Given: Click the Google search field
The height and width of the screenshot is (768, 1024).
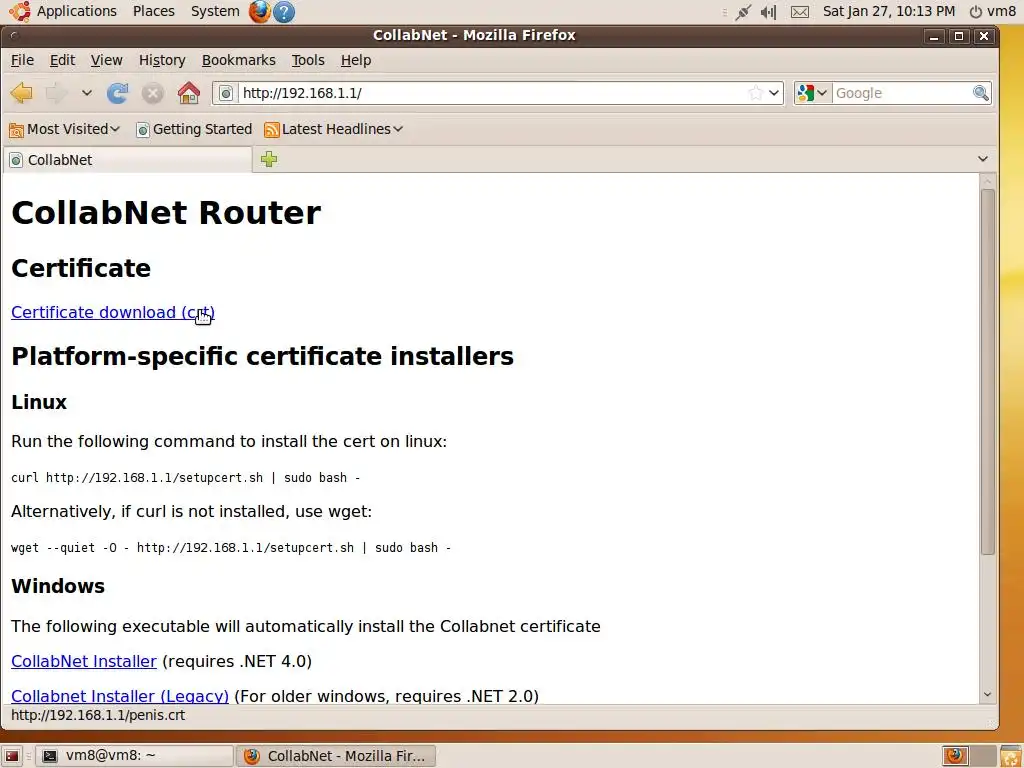Looking at the screenshot, I should coord(903,93).
